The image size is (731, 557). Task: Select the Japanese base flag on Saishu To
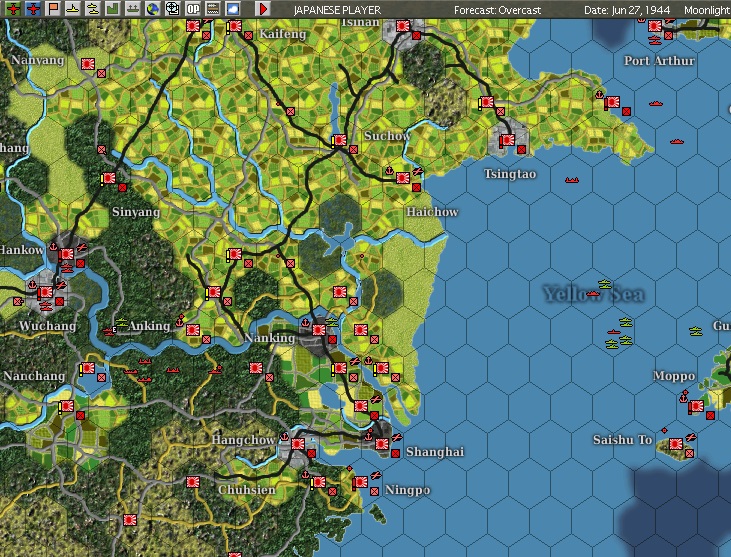(676, 443)
